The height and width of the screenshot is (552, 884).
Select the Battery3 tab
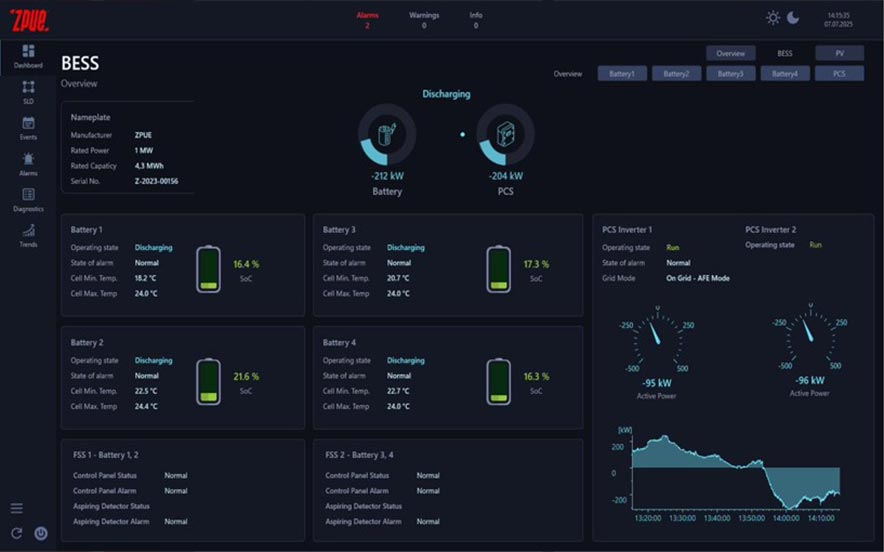click(730, 74)
